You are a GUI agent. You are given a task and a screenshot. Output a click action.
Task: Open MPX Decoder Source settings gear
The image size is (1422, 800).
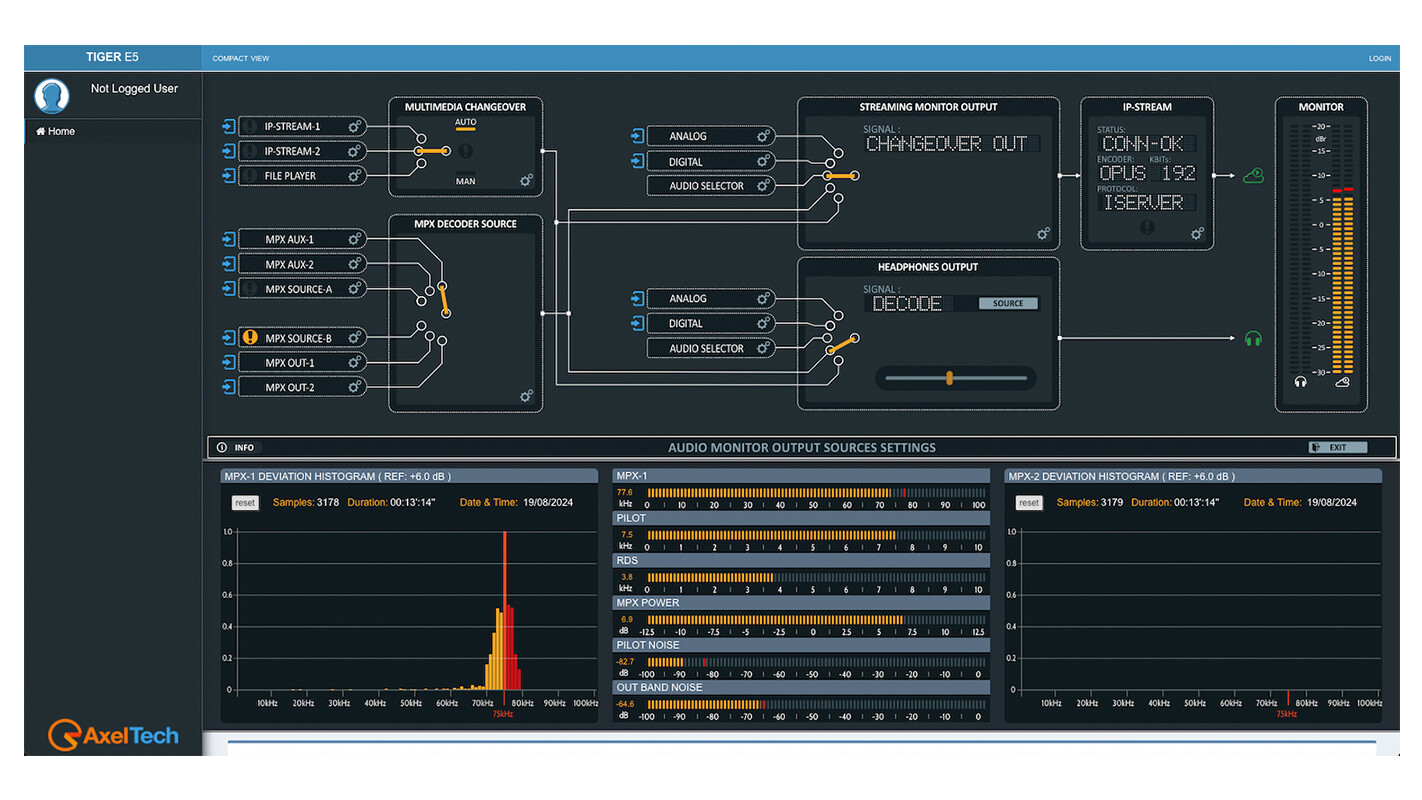point(526,396)
